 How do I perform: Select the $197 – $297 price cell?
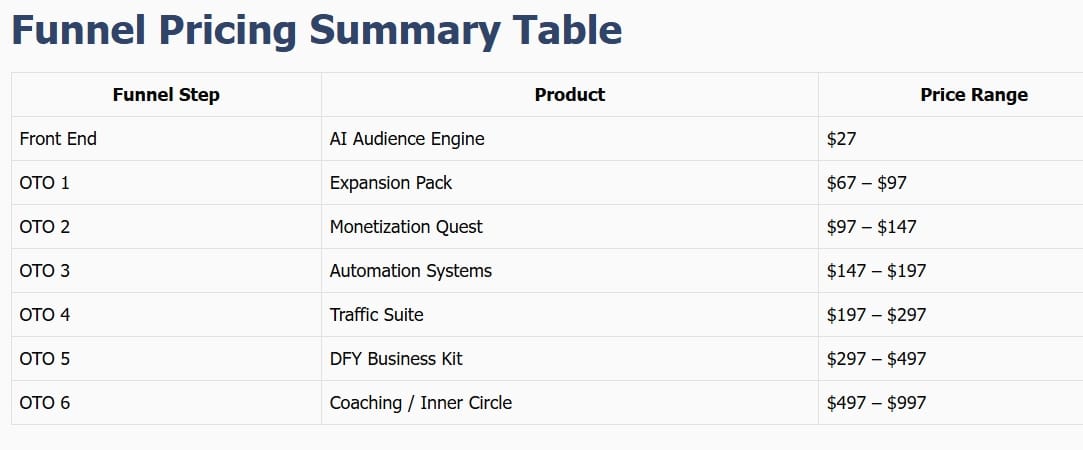click(x=876, y=315)
